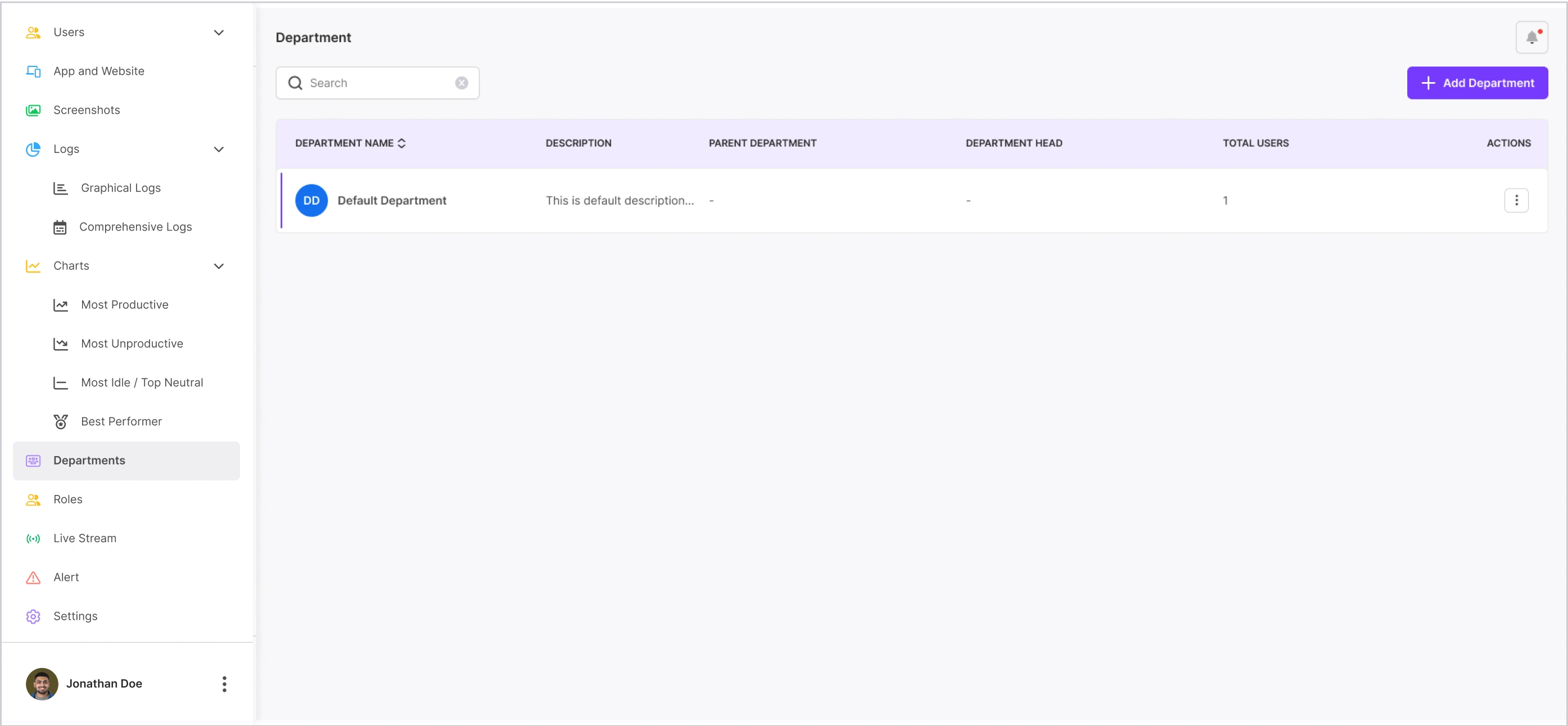1568x726 pixels.
Task: Navigate to Roles
Action: coord(126,500)
